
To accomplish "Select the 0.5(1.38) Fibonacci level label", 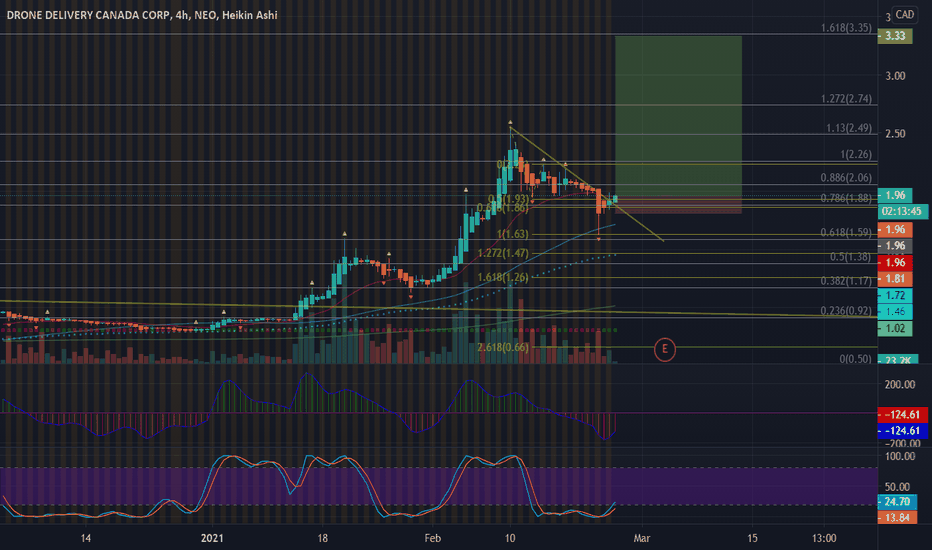I will click(851, 257).
